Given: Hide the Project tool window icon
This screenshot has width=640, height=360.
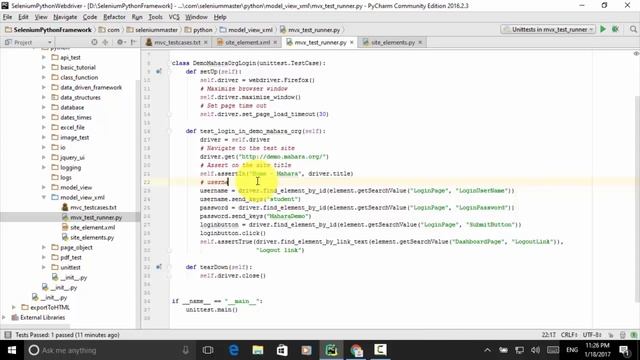Looking at the screenshot, I should [133, 42].
